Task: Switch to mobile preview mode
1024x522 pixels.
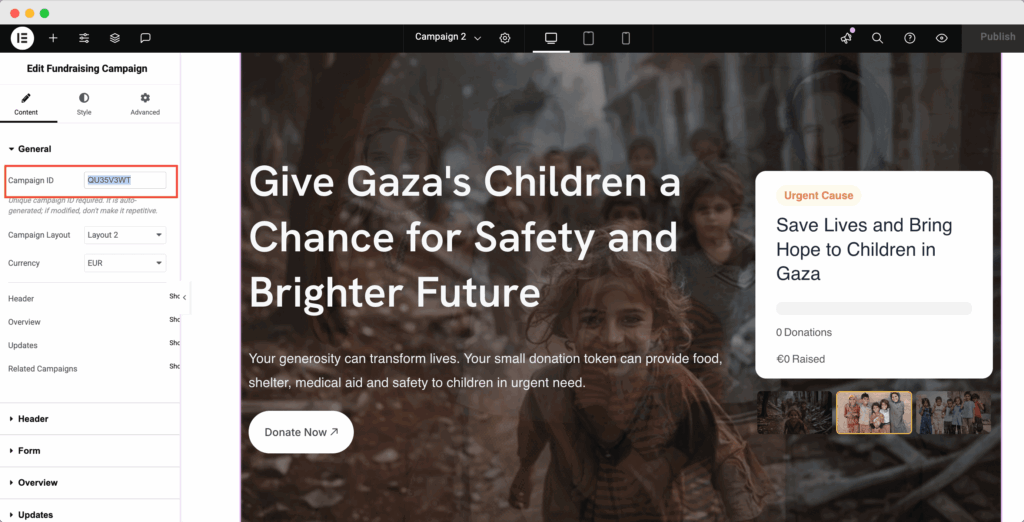Action: [x=626, y=38]
